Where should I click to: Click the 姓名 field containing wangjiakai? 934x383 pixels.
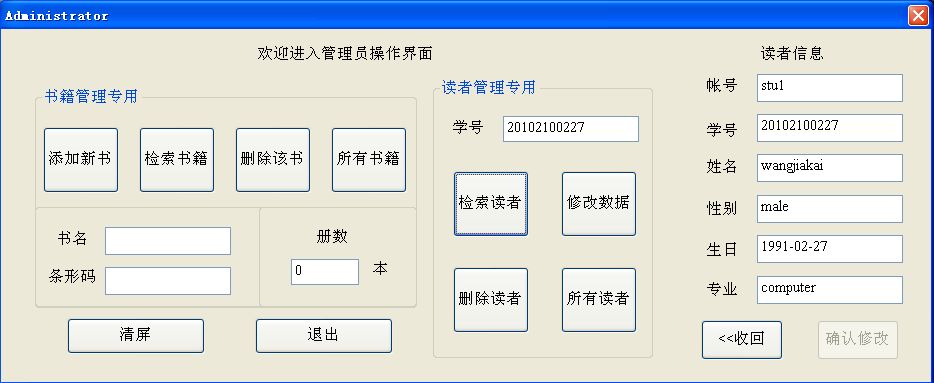(830, 168)
